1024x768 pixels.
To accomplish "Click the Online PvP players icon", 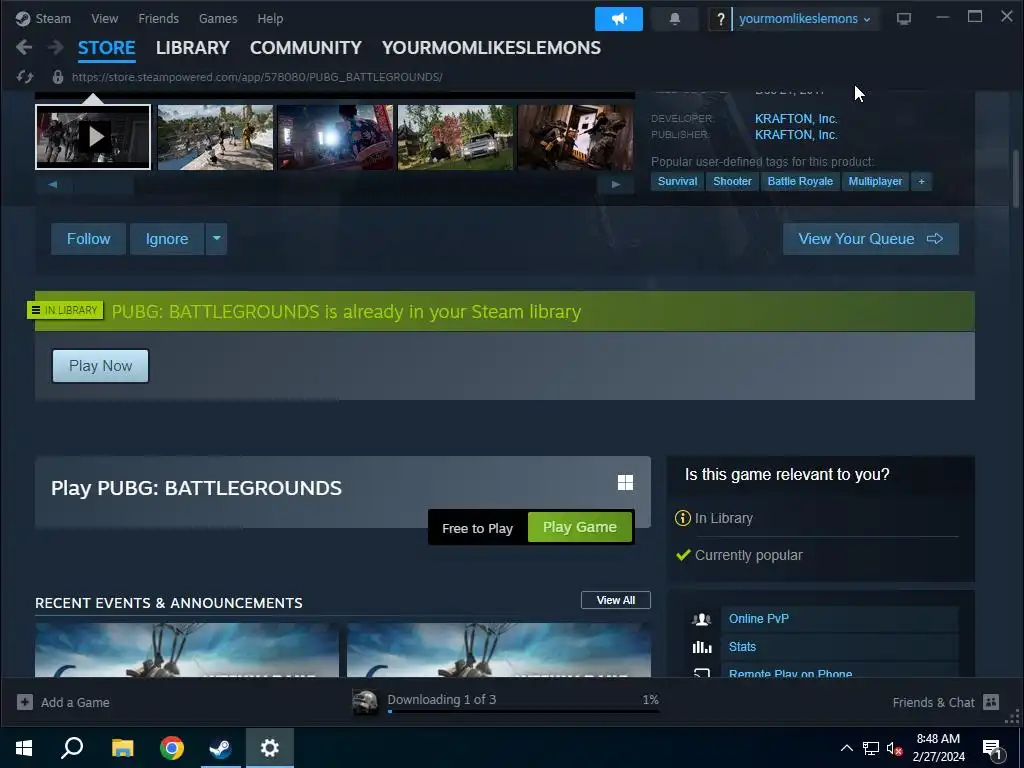I will point(701,619).
